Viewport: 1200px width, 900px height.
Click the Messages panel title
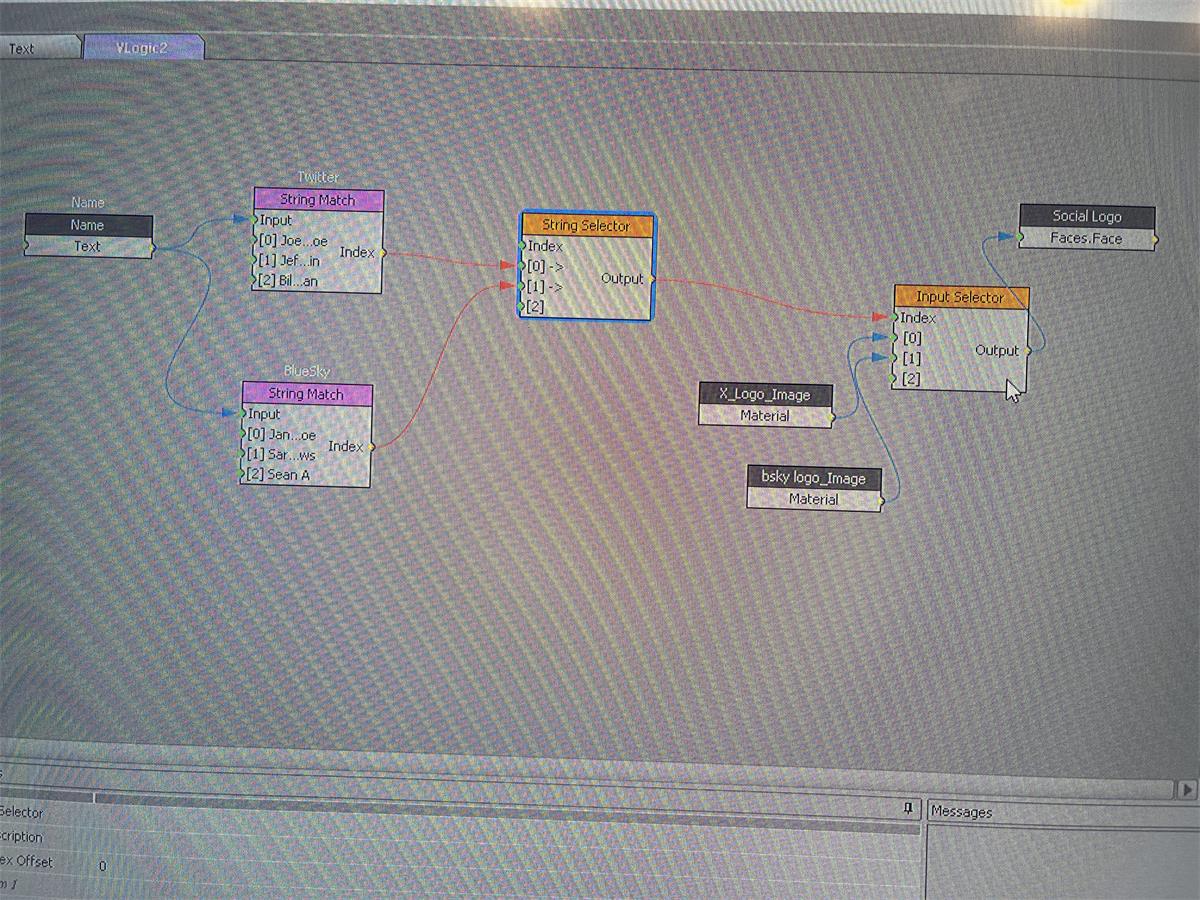961,812
